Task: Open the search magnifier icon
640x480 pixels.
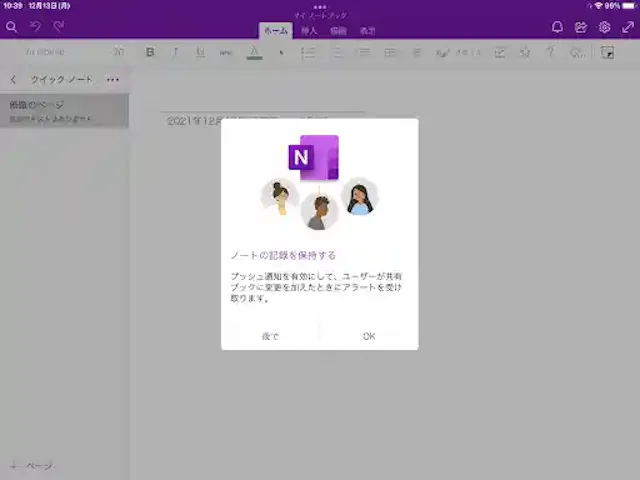Action: click(x=11, y=27)
